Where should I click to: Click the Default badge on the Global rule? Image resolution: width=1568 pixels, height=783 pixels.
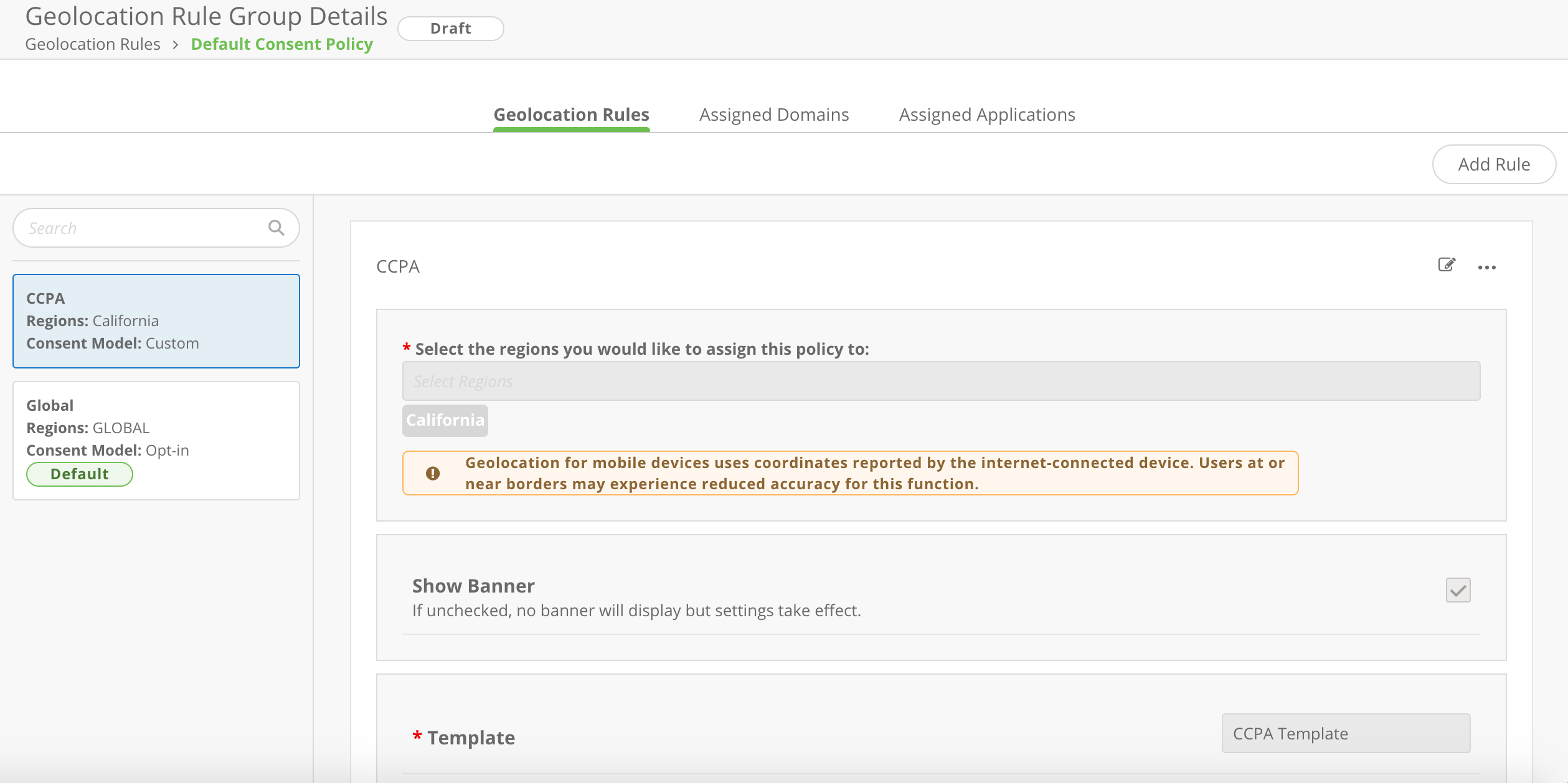coord(79,474)
